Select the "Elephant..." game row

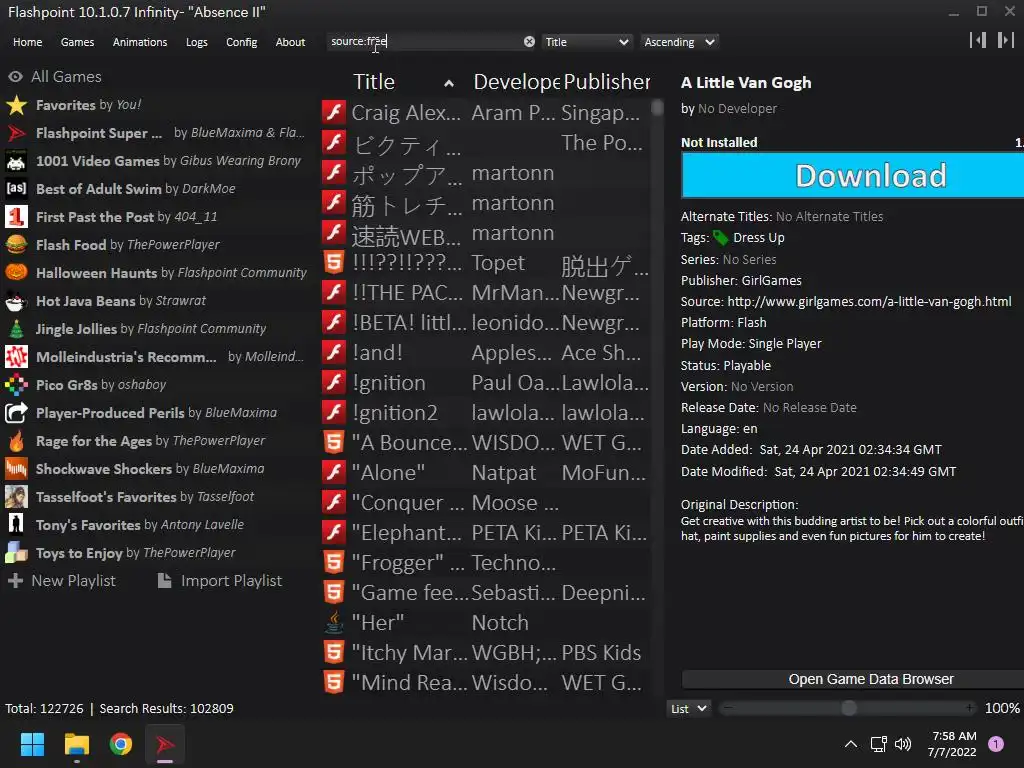[486, 533]
